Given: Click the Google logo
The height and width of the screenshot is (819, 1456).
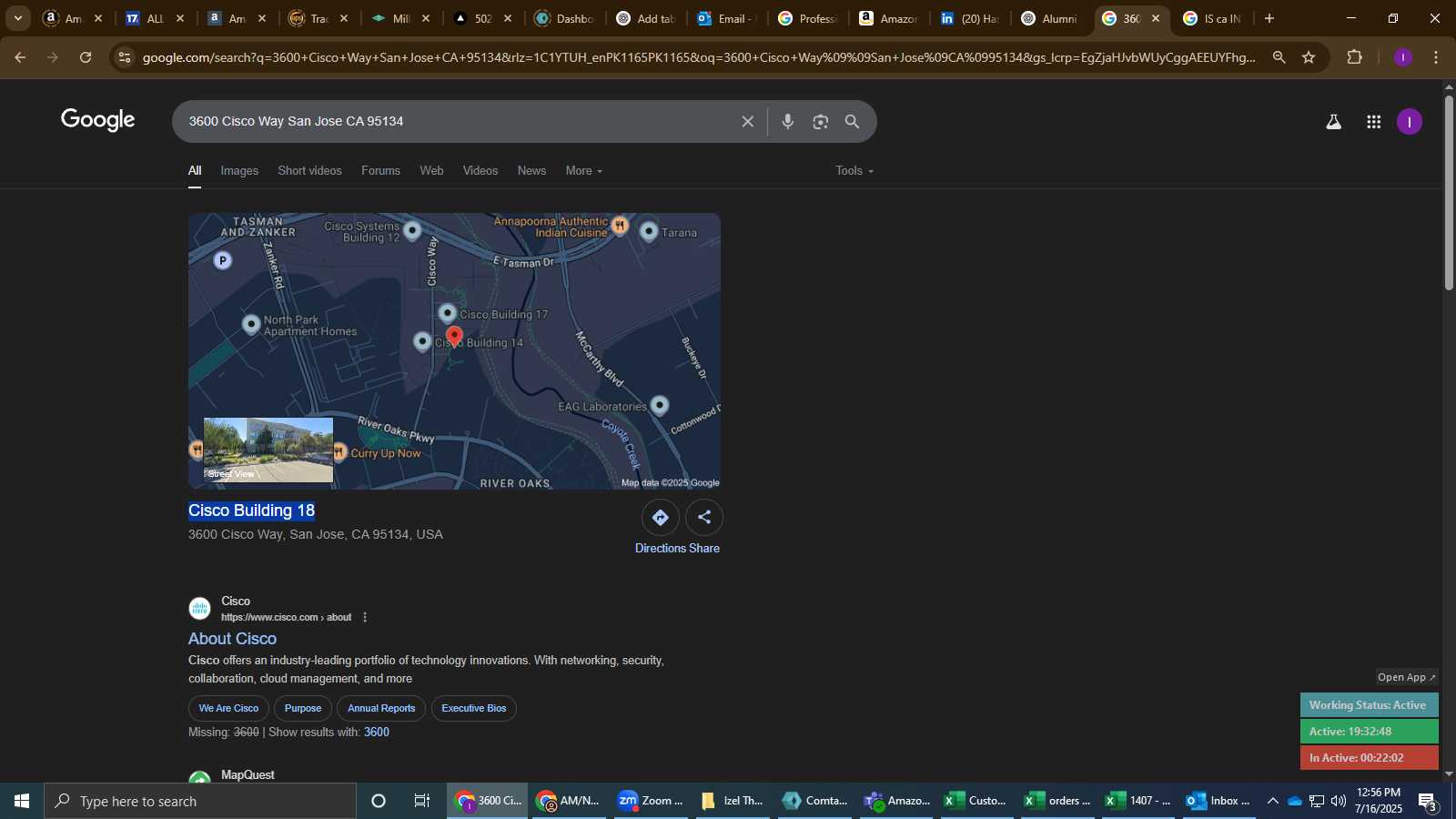Looking at the screenshot, I should [98, 120].
